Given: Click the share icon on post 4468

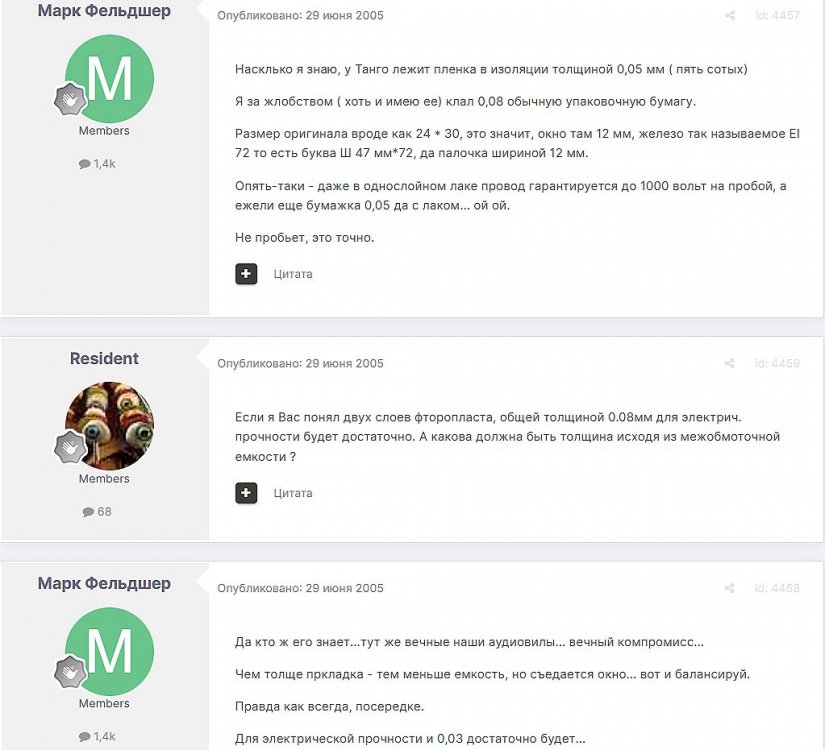Looking at the screenshot, I should tap(730, 588).
